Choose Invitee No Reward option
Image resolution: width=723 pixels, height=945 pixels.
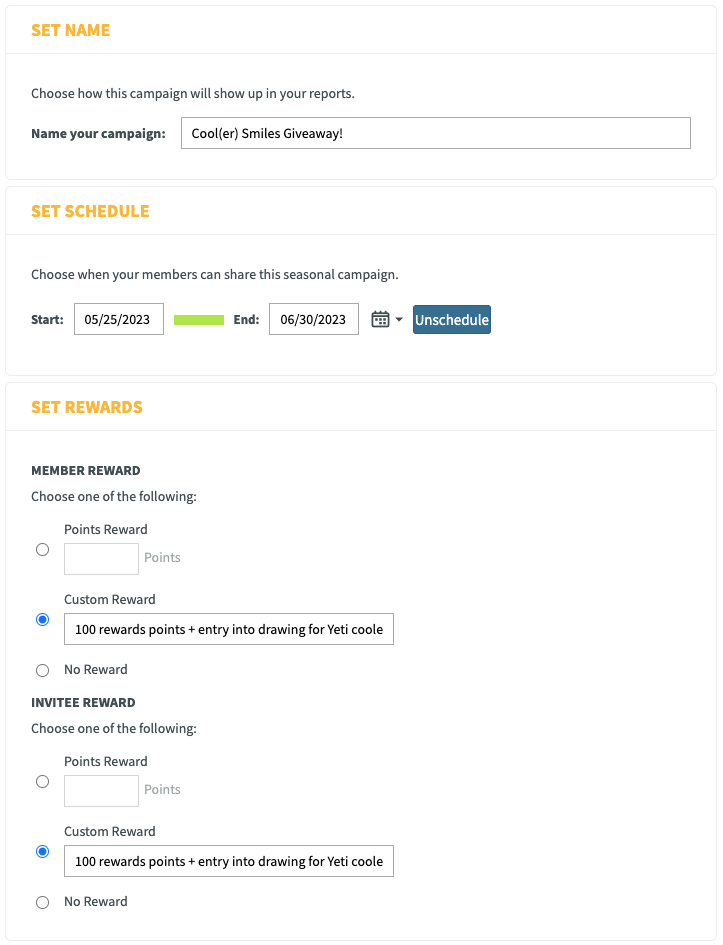point(42,902)
